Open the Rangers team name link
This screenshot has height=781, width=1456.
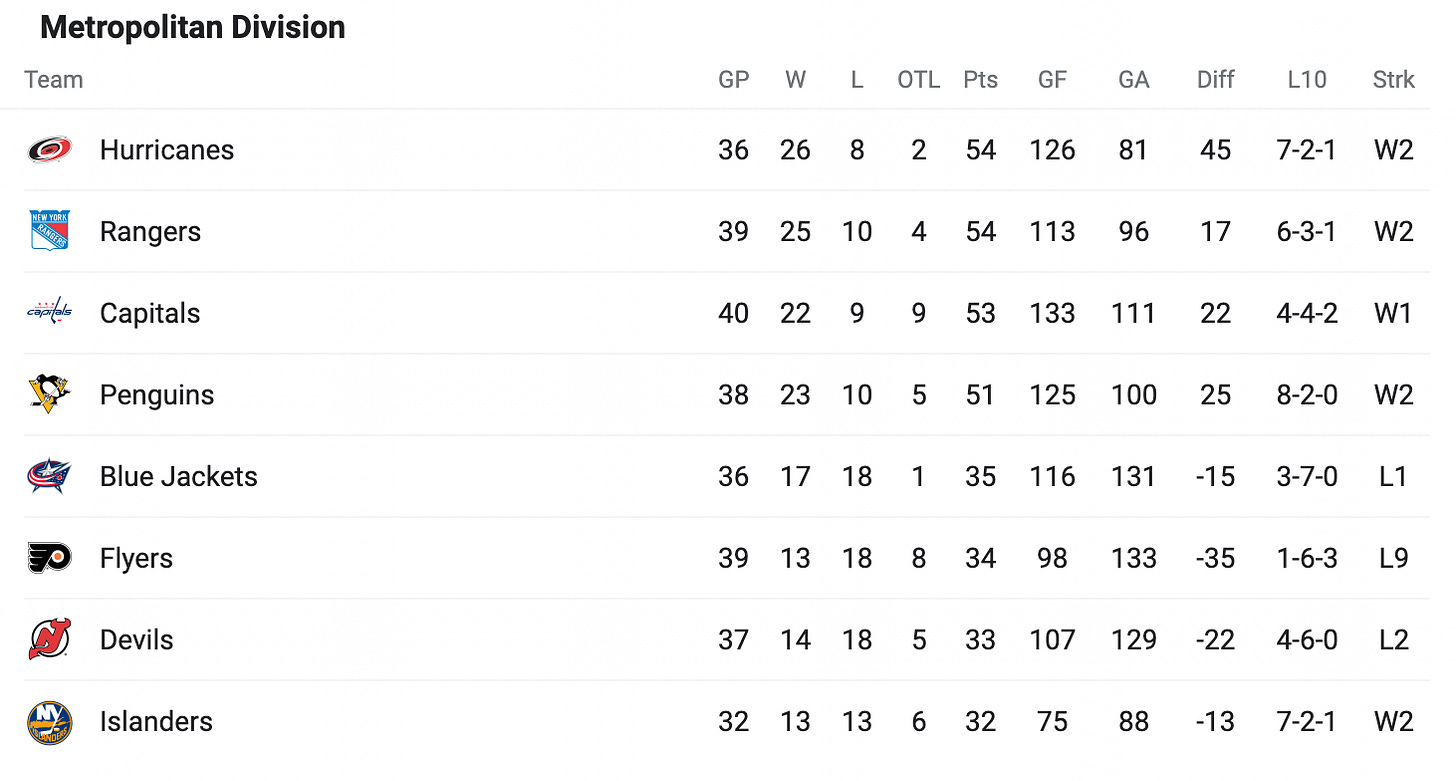(x=150, y=232)
